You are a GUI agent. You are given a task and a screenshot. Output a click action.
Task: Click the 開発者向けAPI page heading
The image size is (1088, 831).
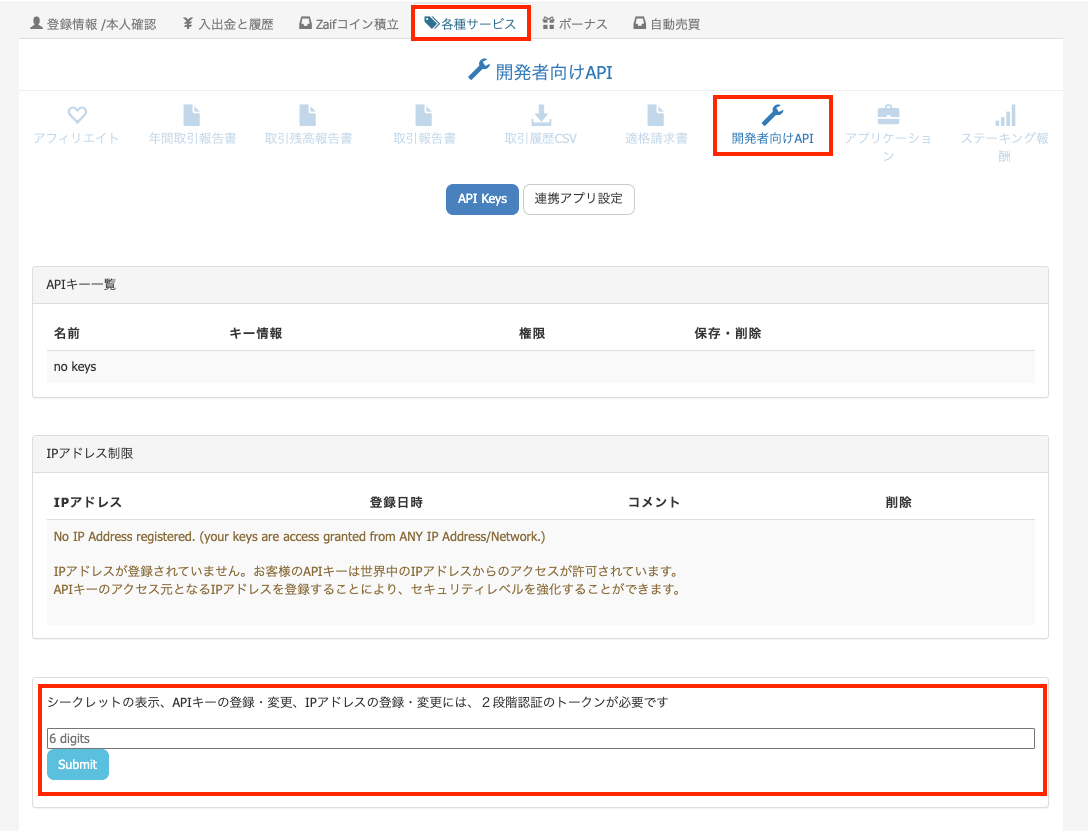click(540, 71)
